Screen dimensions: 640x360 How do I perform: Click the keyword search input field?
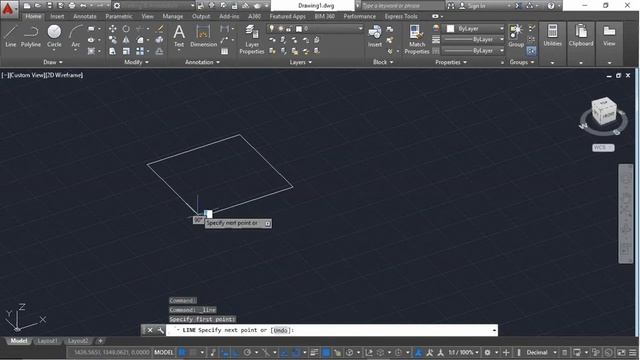[402, 6]
